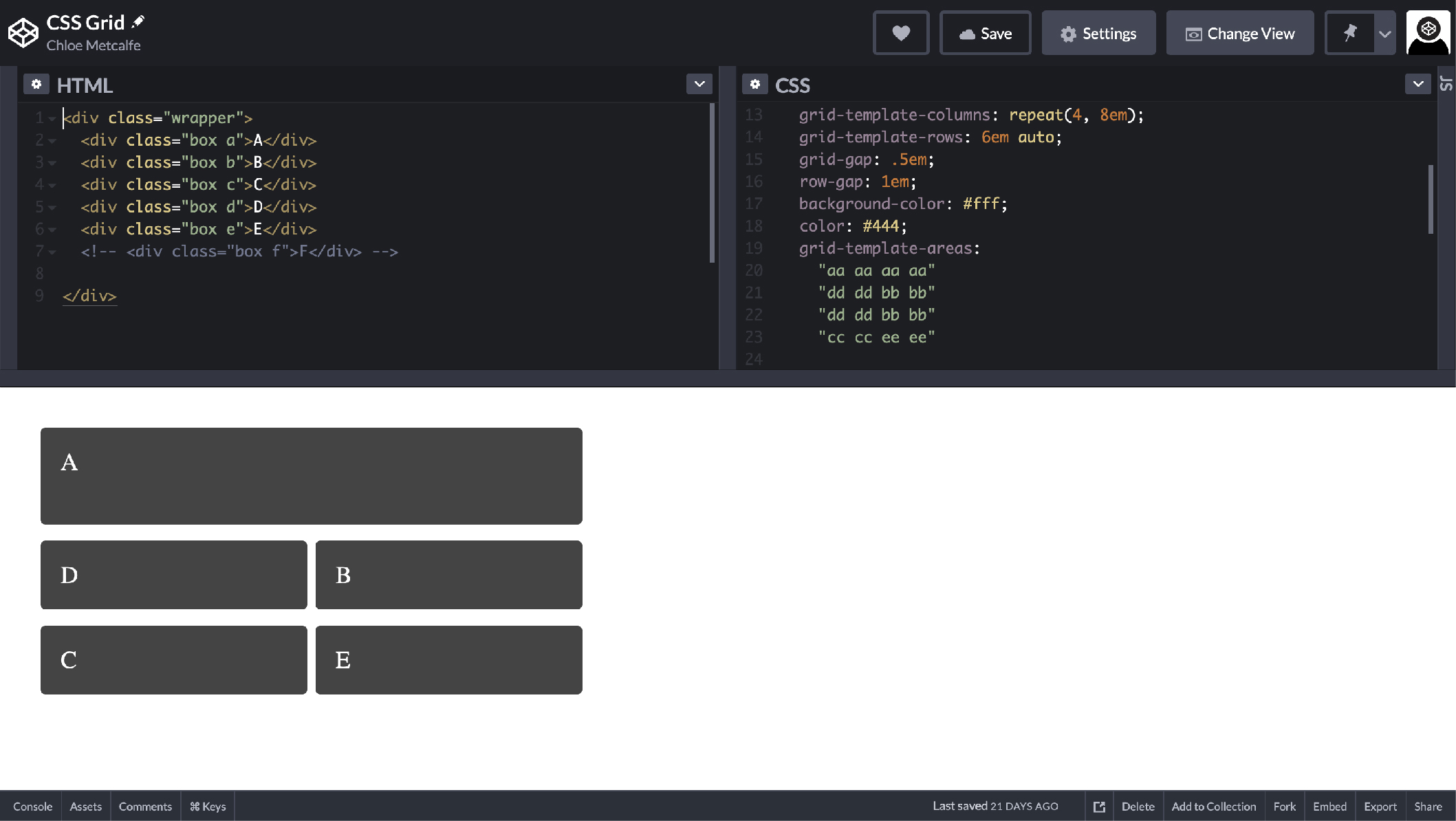Open pen in new window from footer
Viewport: 1456px width, 821px height.
click(x=1099, y=806)
